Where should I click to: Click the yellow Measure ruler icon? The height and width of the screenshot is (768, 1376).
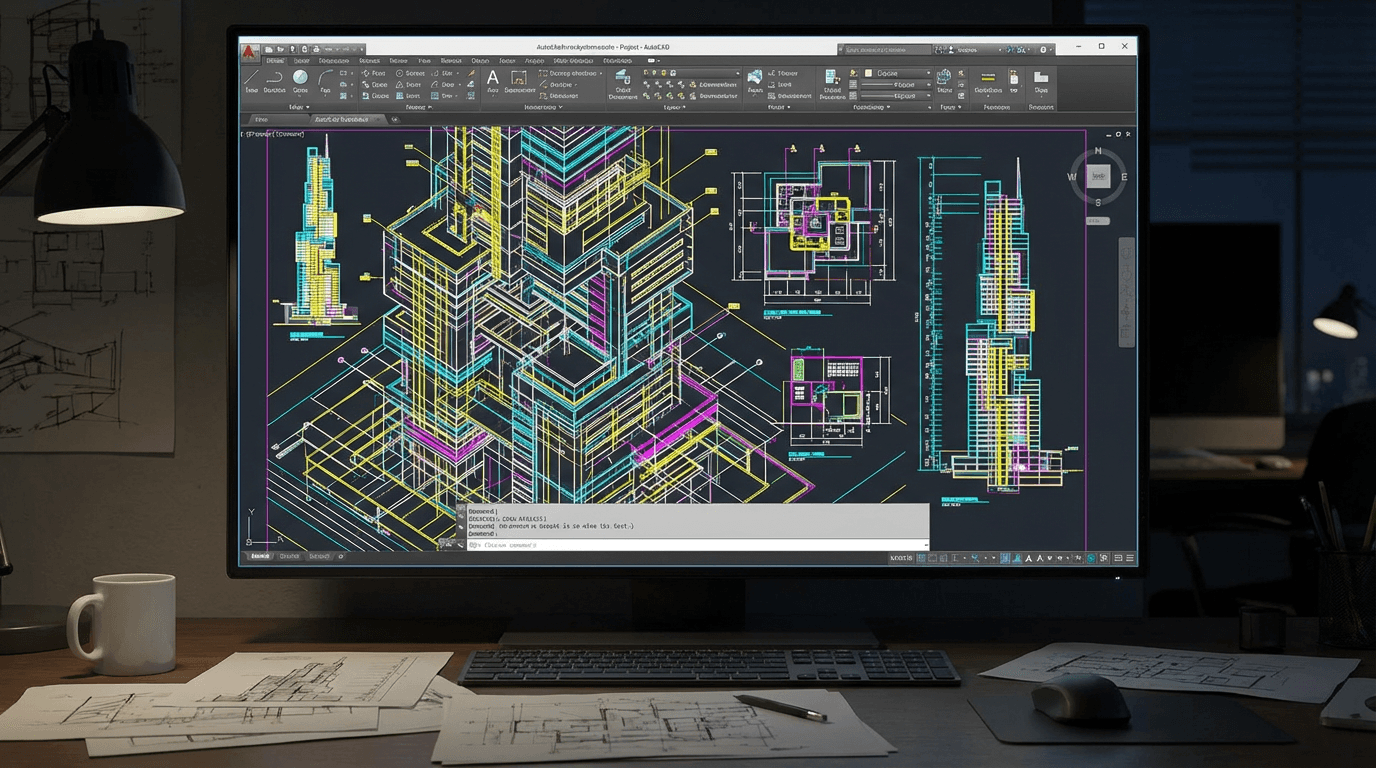point(987,78)
